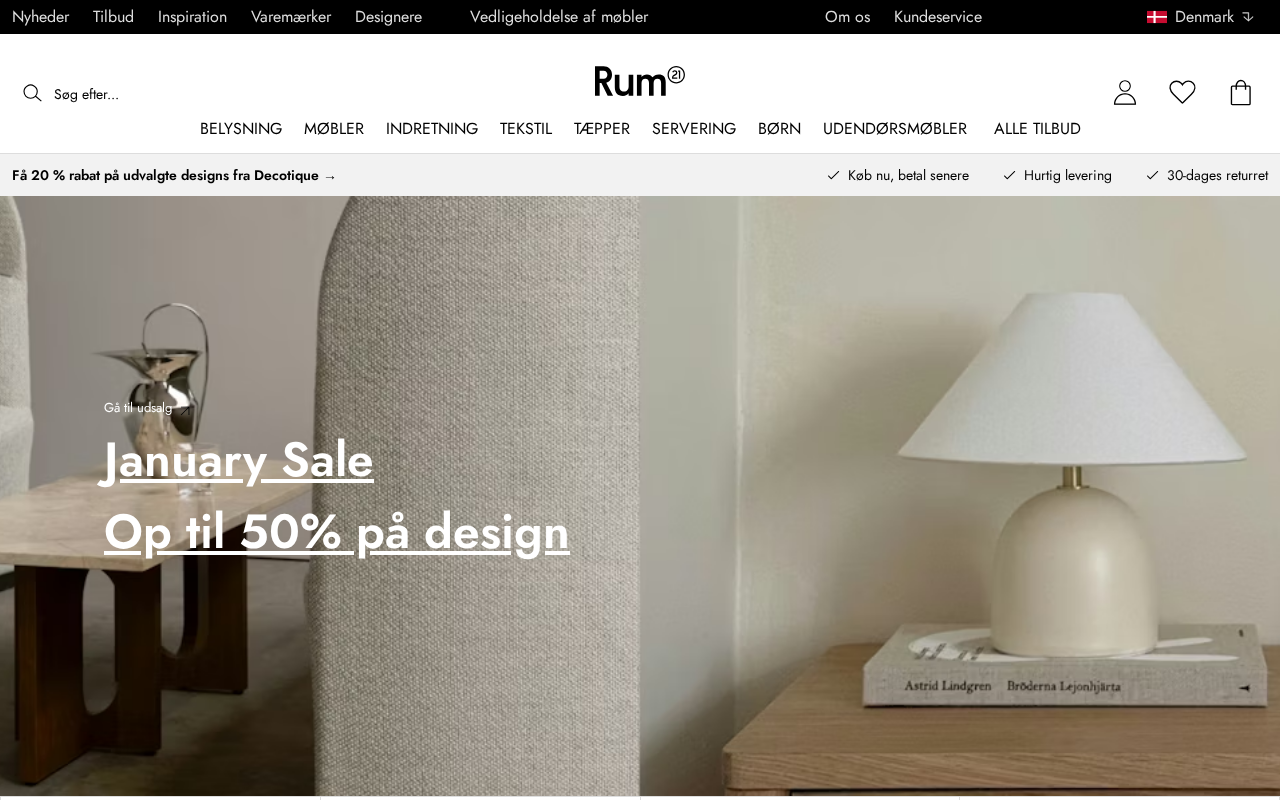Click the lamp hero image
Image resolution: width=1280 pixels, height=800 pixels.
(x=960, y=496)
